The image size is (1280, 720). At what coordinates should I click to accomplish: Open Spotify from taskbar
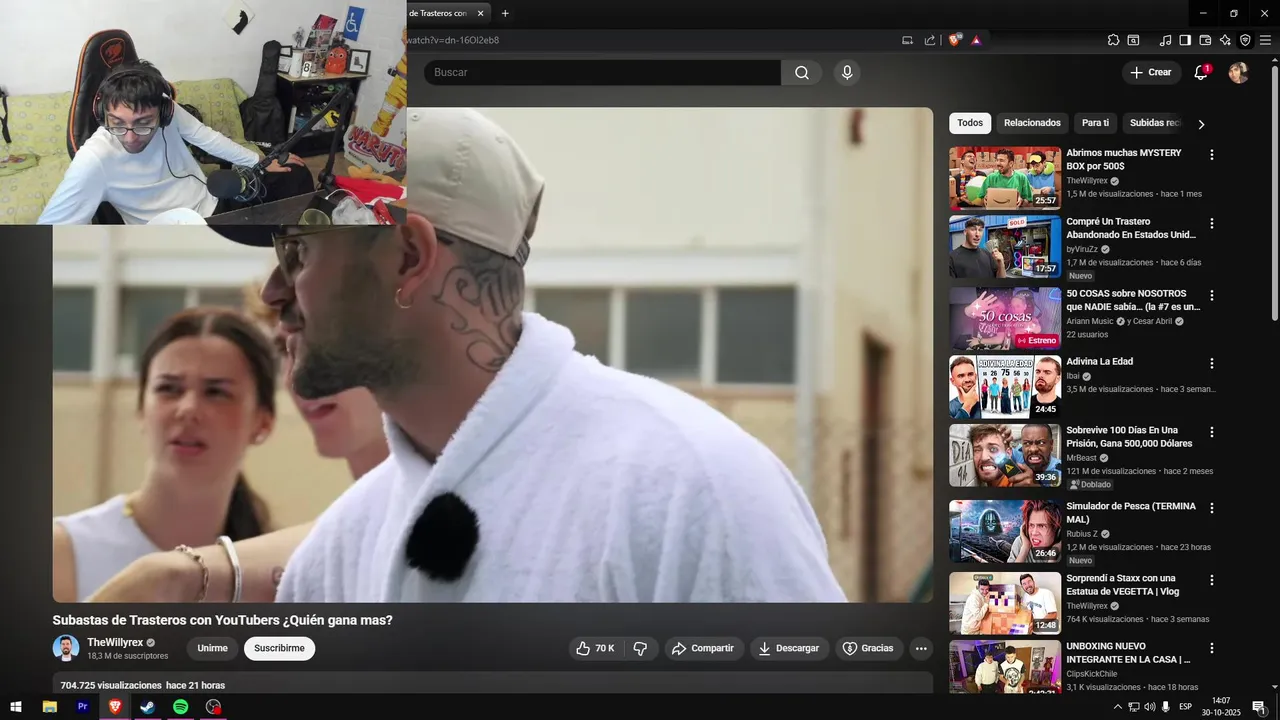click(180, 706)
